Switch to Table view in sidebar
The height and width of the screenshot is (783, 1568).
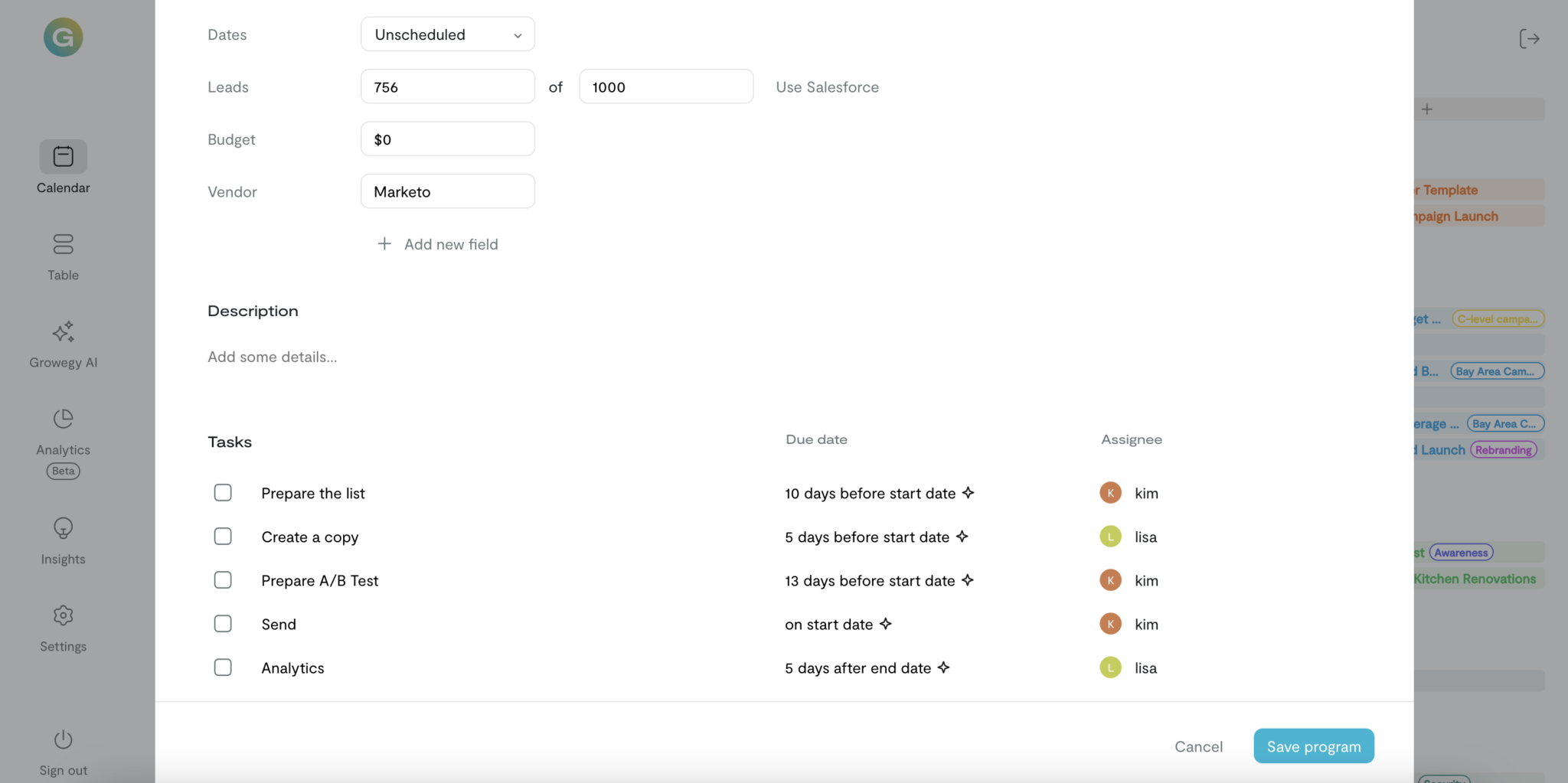pos(63,245)
